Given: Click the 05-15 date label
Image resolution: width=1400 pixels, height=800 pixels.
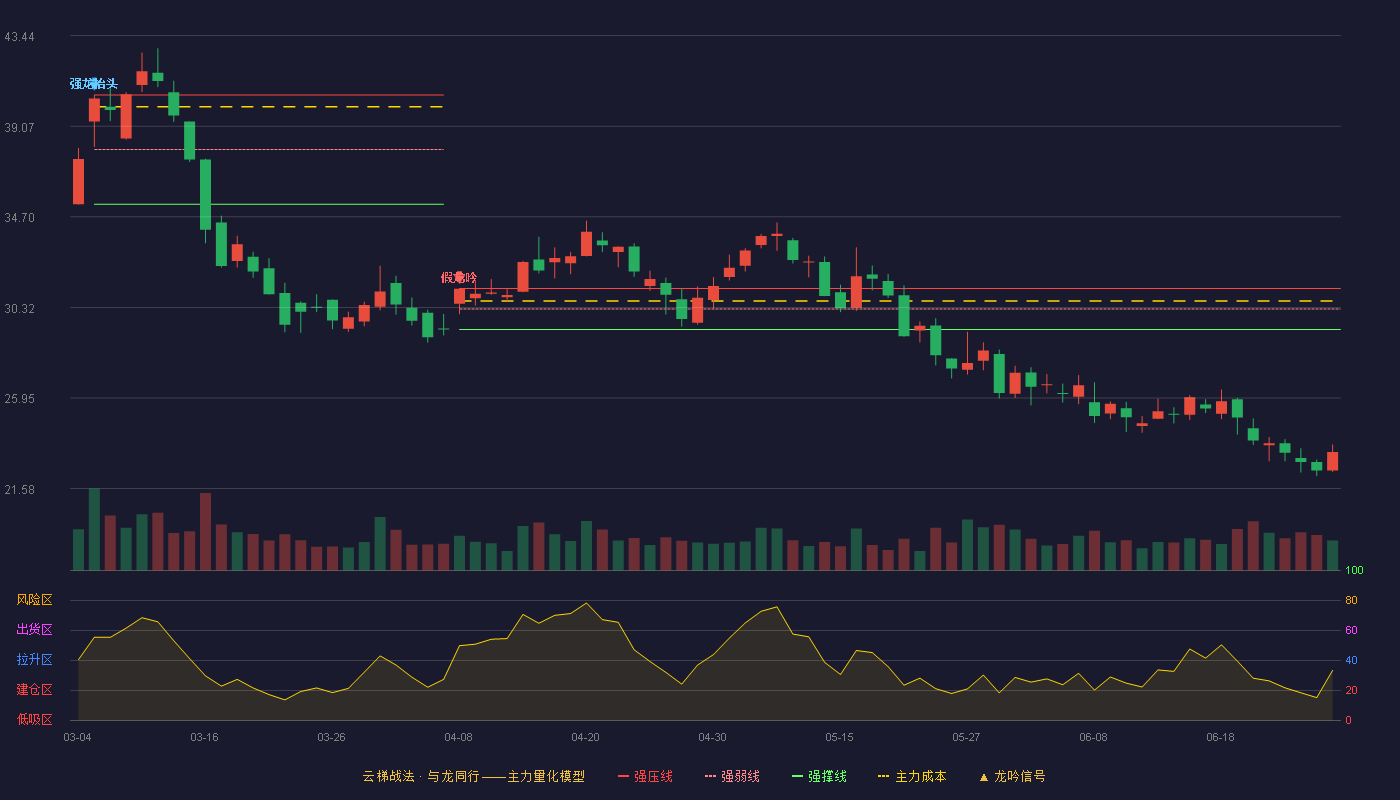Looking at the screenshot, I should [x=839, y=737].
